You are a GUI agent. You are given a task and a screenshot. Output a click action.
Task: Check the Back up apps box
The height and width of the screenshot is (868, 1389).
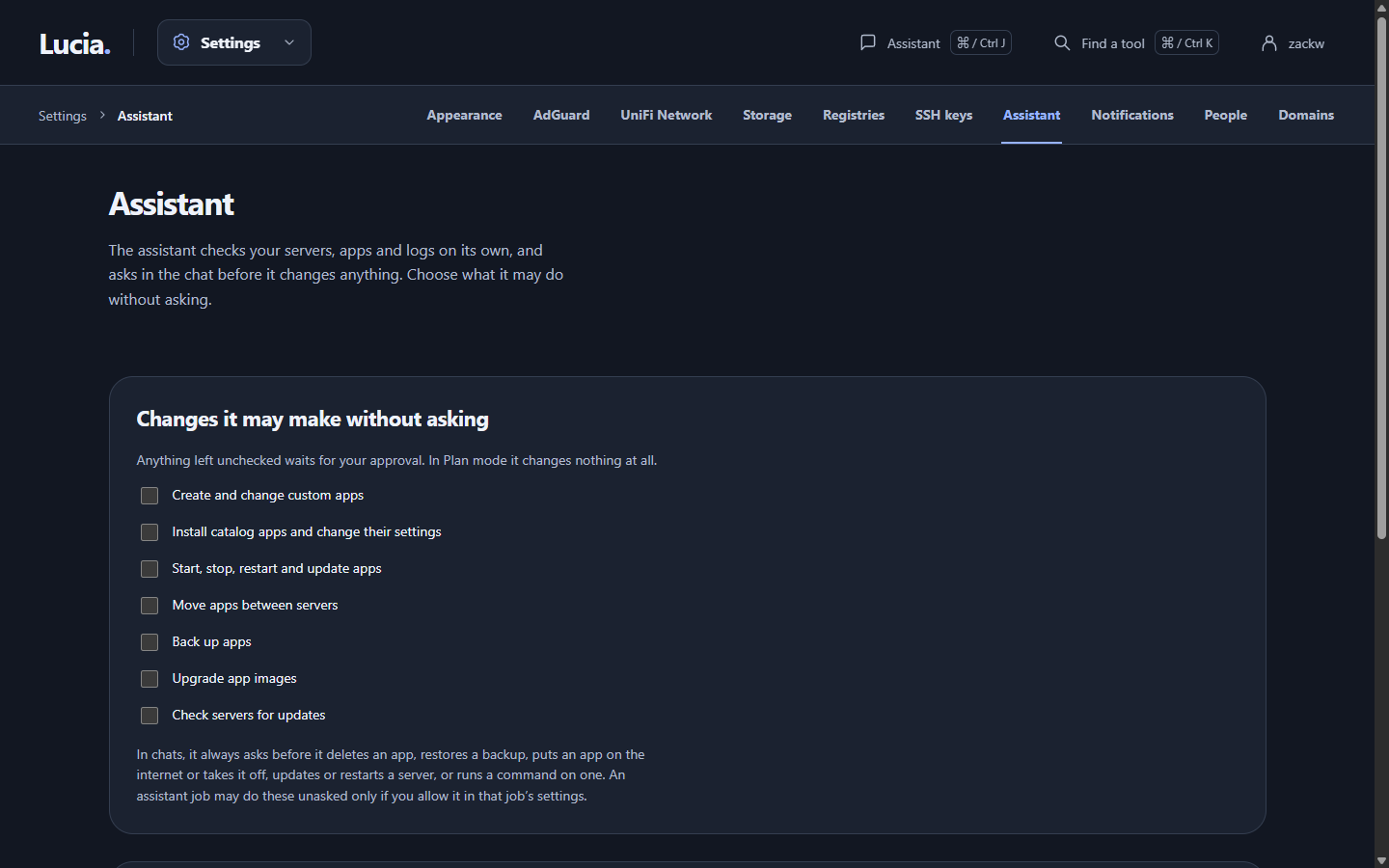tap(150, 642)
